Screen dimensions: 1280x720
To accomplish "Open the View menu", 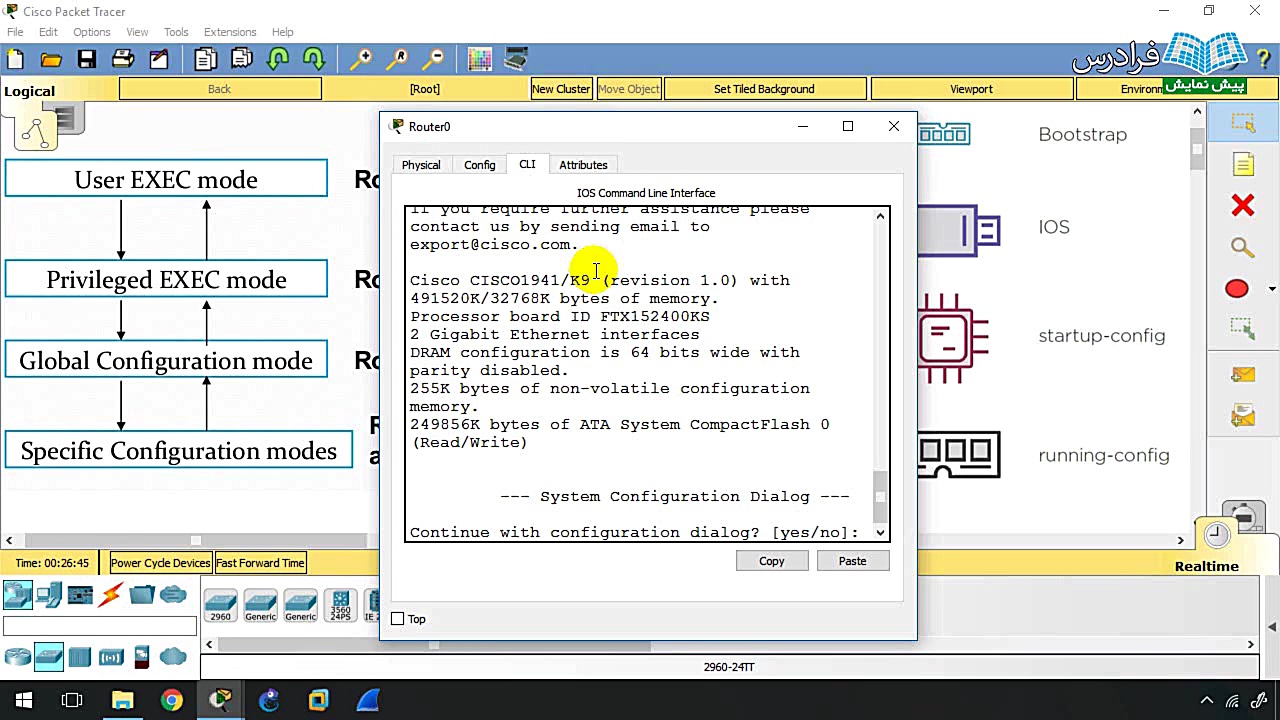I will pos(137,32).
